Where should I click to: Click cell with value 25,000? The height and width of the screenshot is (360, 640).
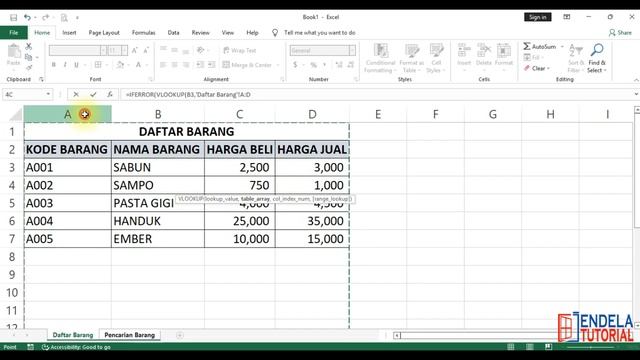click(240, 221)
